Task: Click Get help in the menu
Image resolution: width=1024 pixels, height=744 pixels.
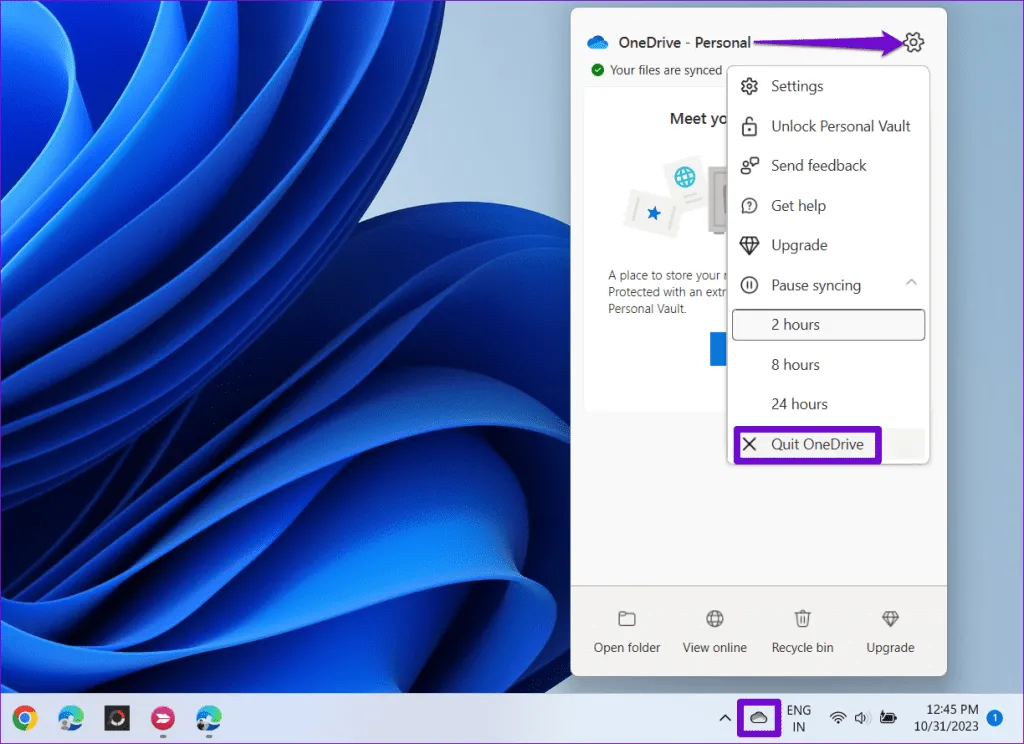Action: [x=798, y=206]
